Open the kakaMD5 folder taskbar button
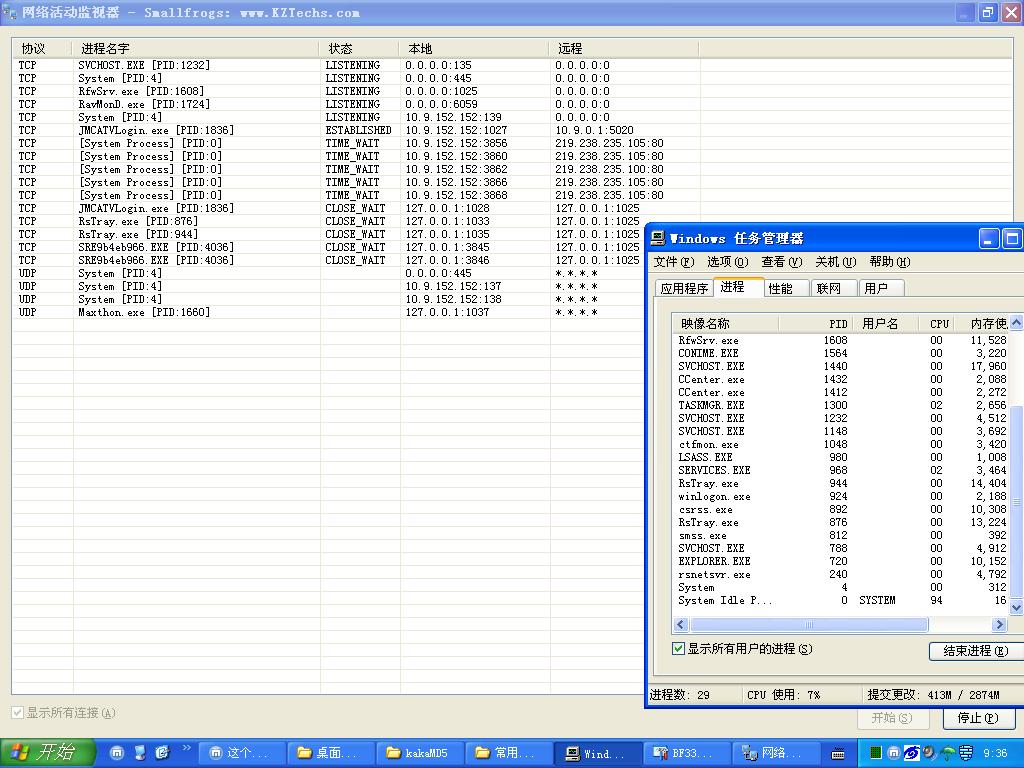 coord(418,753)
